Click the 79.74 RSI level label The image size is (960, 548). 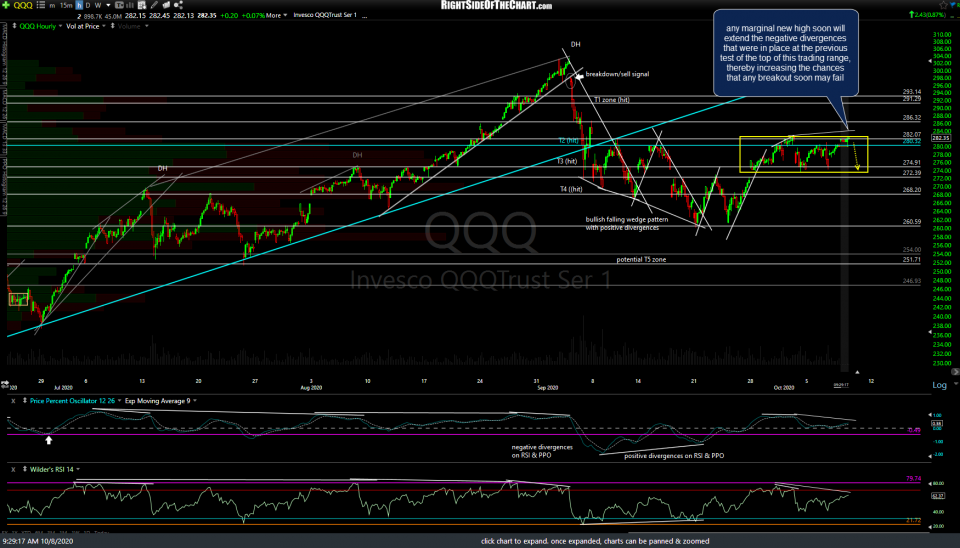pos(913,479)
